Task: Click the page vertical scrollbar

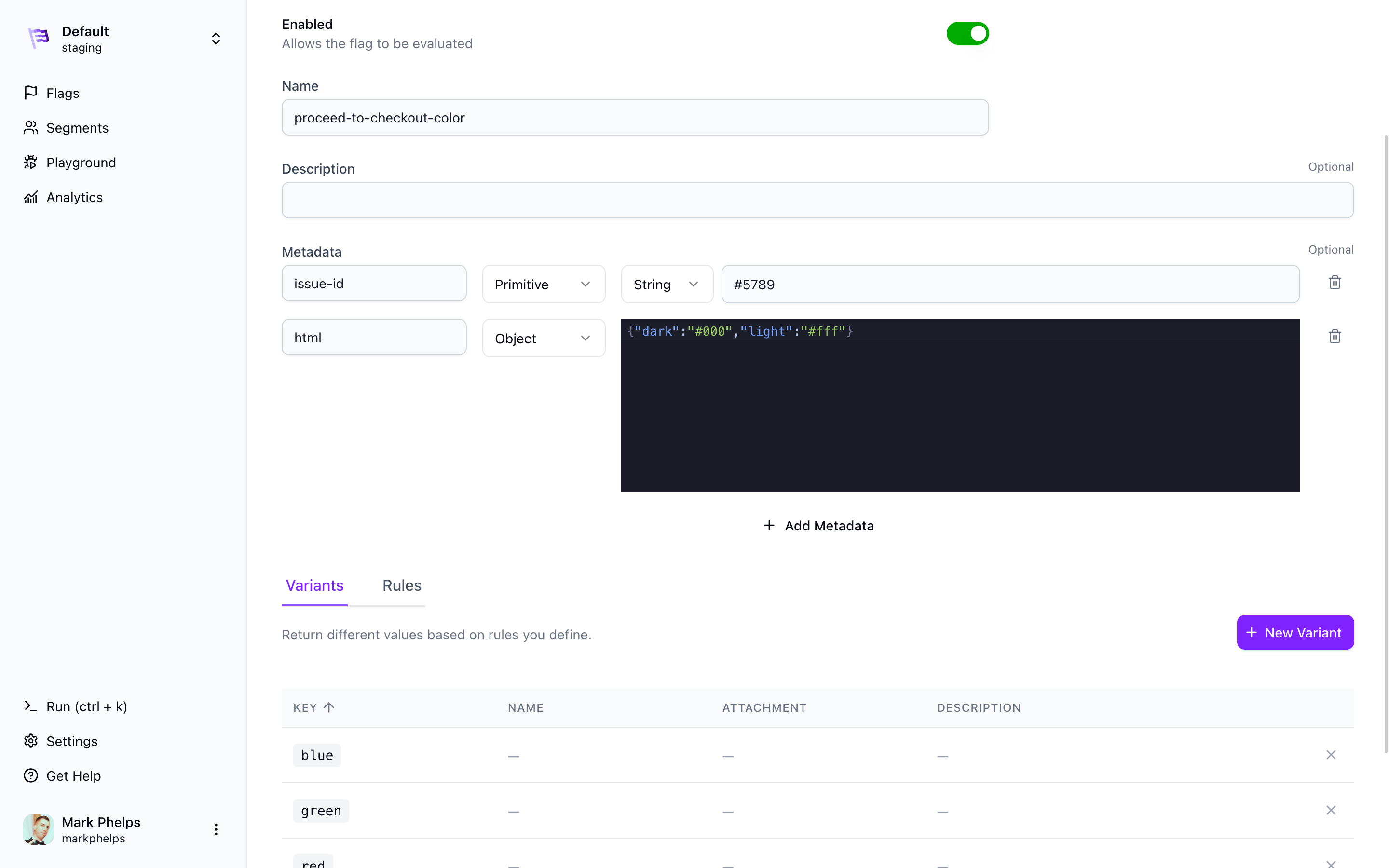Action: (x=1386, y=442)
